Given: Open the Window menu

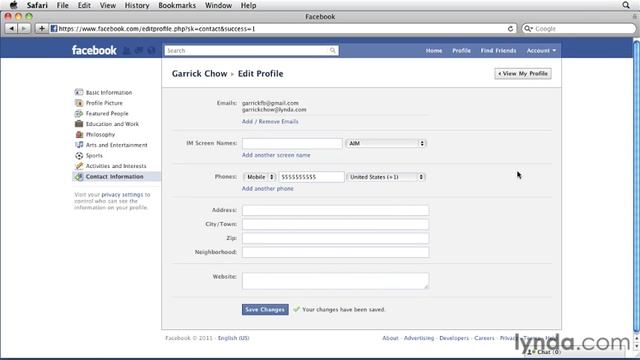Looking at the screenshot, I should click(x=218, y=5).
